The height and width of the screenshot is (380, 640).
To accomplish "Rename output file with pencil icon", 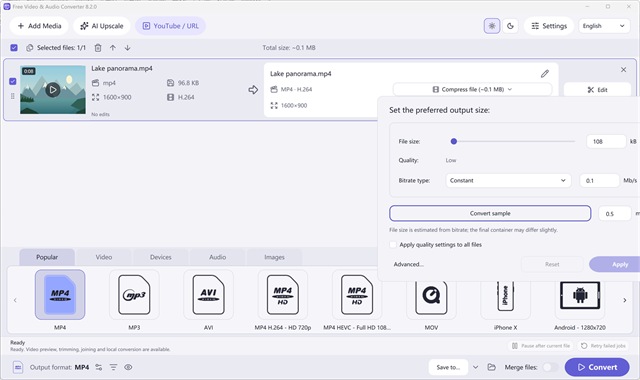I will [x=544, y=73].
